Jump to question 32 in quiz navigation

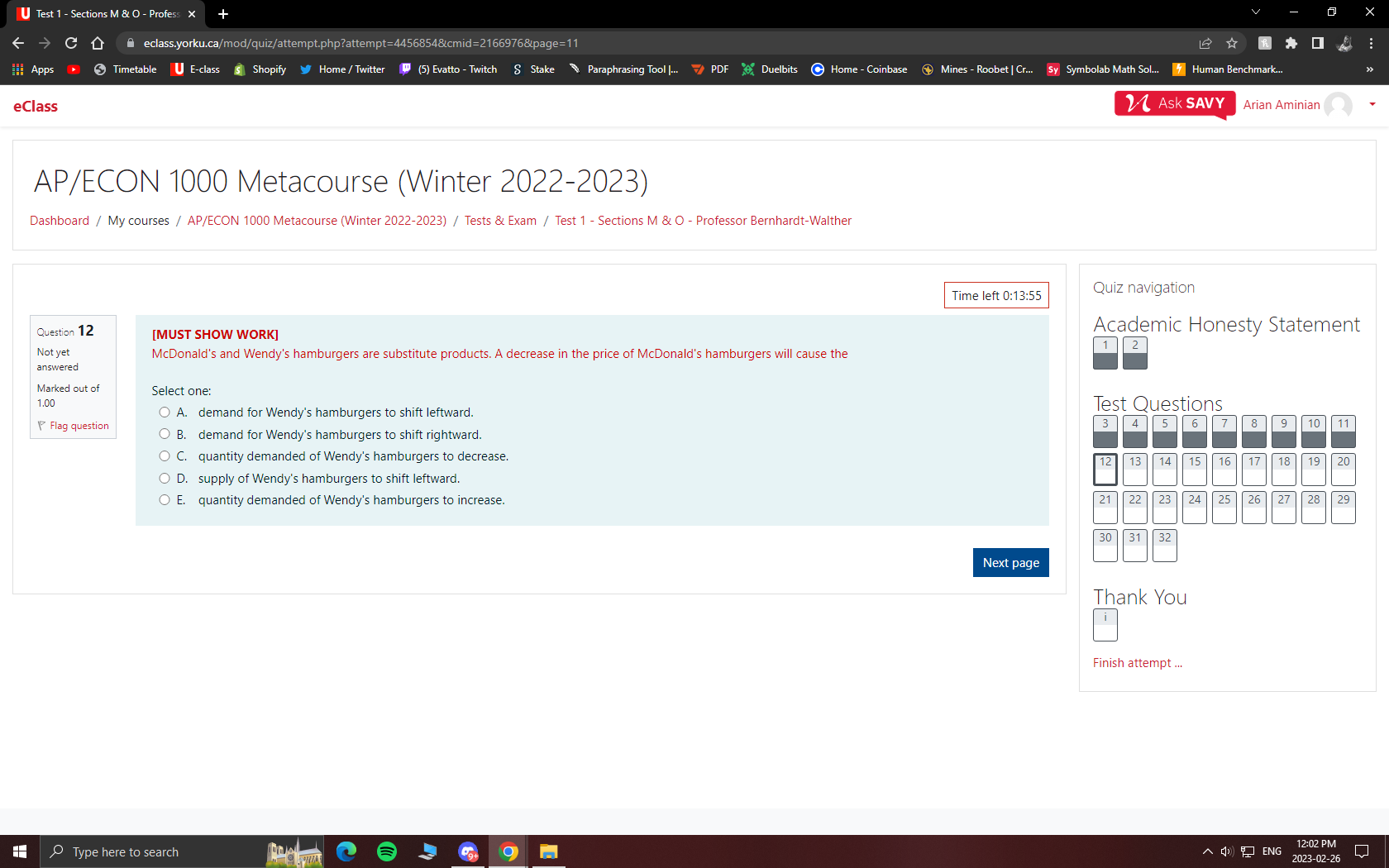point(1165,545)
